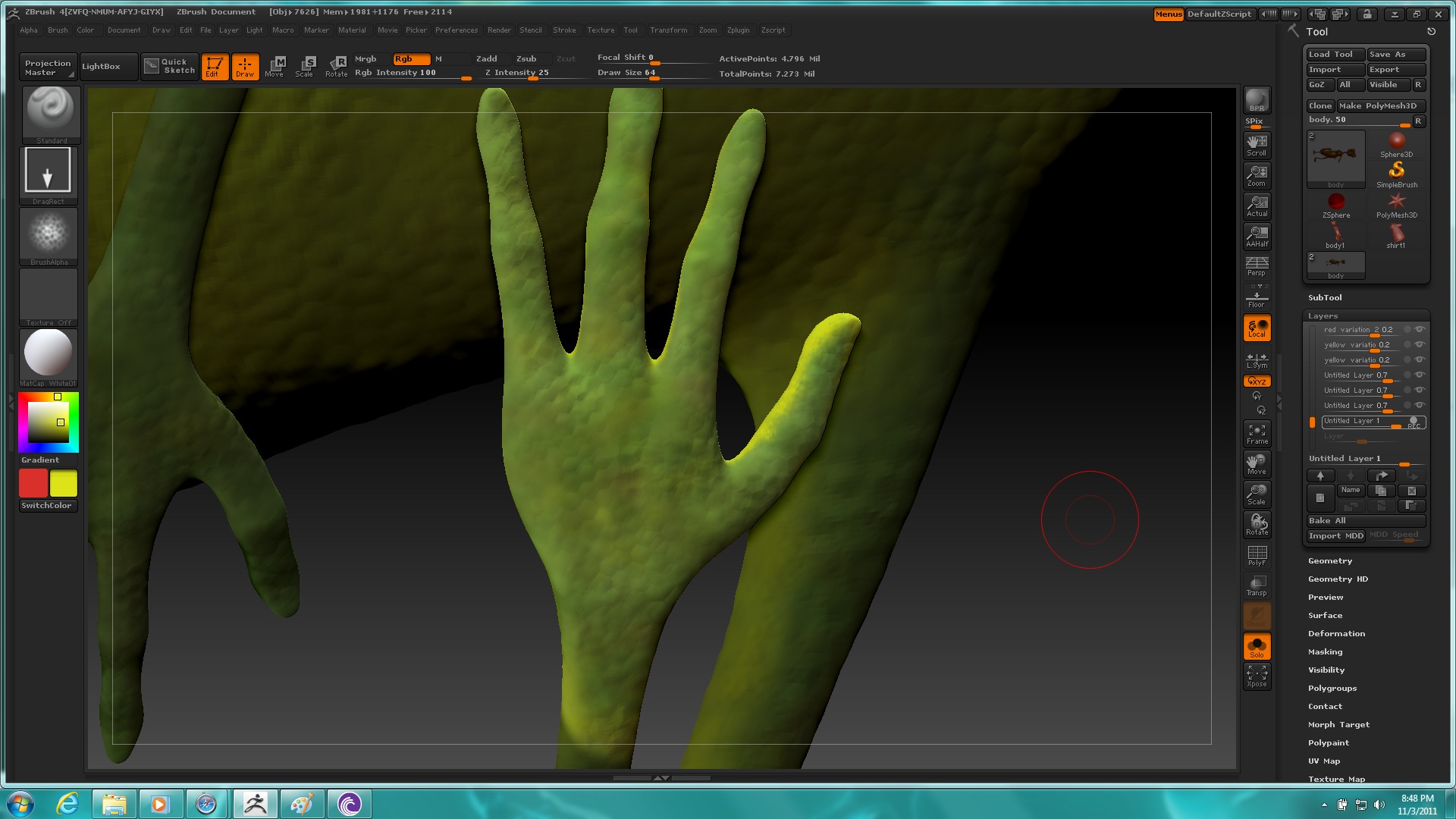Image resolution: width=1456 pixels, height=819 pixels.
Task: Expand the Masking section
Action: [1325, 652]
